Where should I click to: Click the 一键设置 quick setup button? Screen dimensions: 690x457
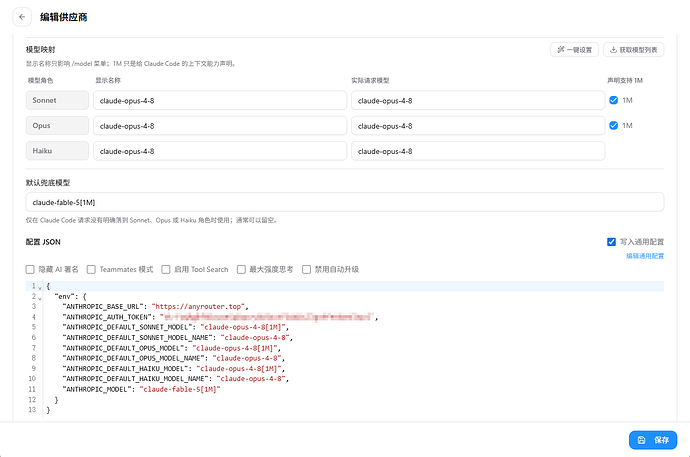click(574, 50)
